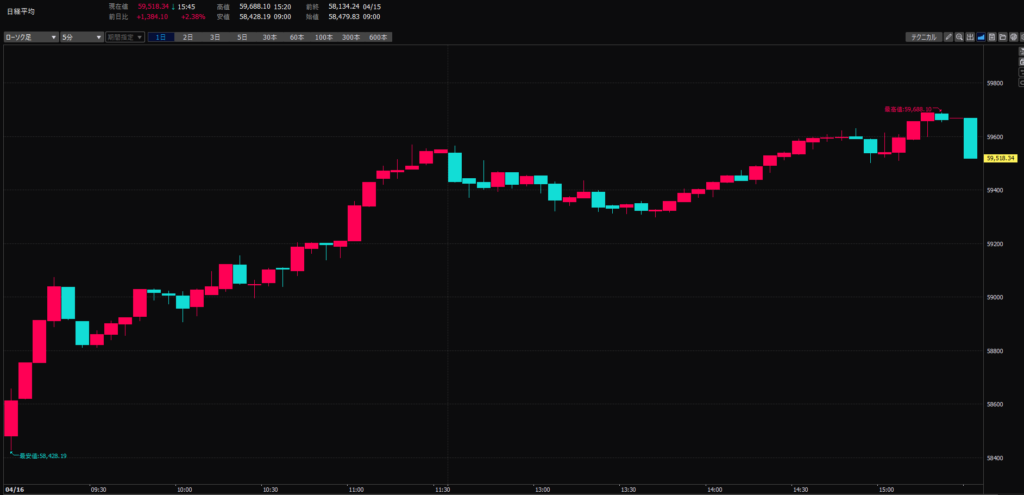1024x495 pixels.
Task: Select the 30本 bar count tab
Action: [270, 37]
